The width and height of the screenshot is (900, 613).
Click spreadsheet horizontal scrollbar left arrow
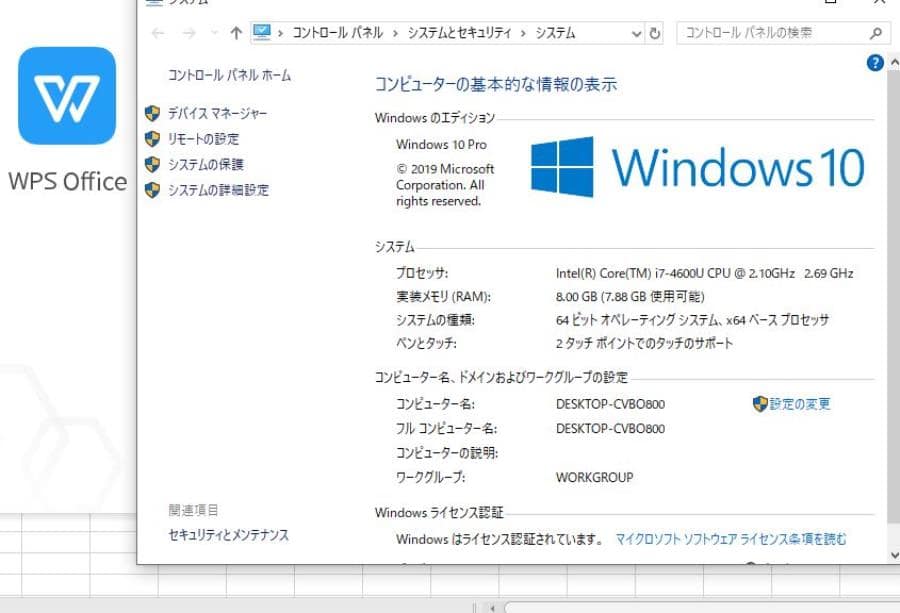492,607
